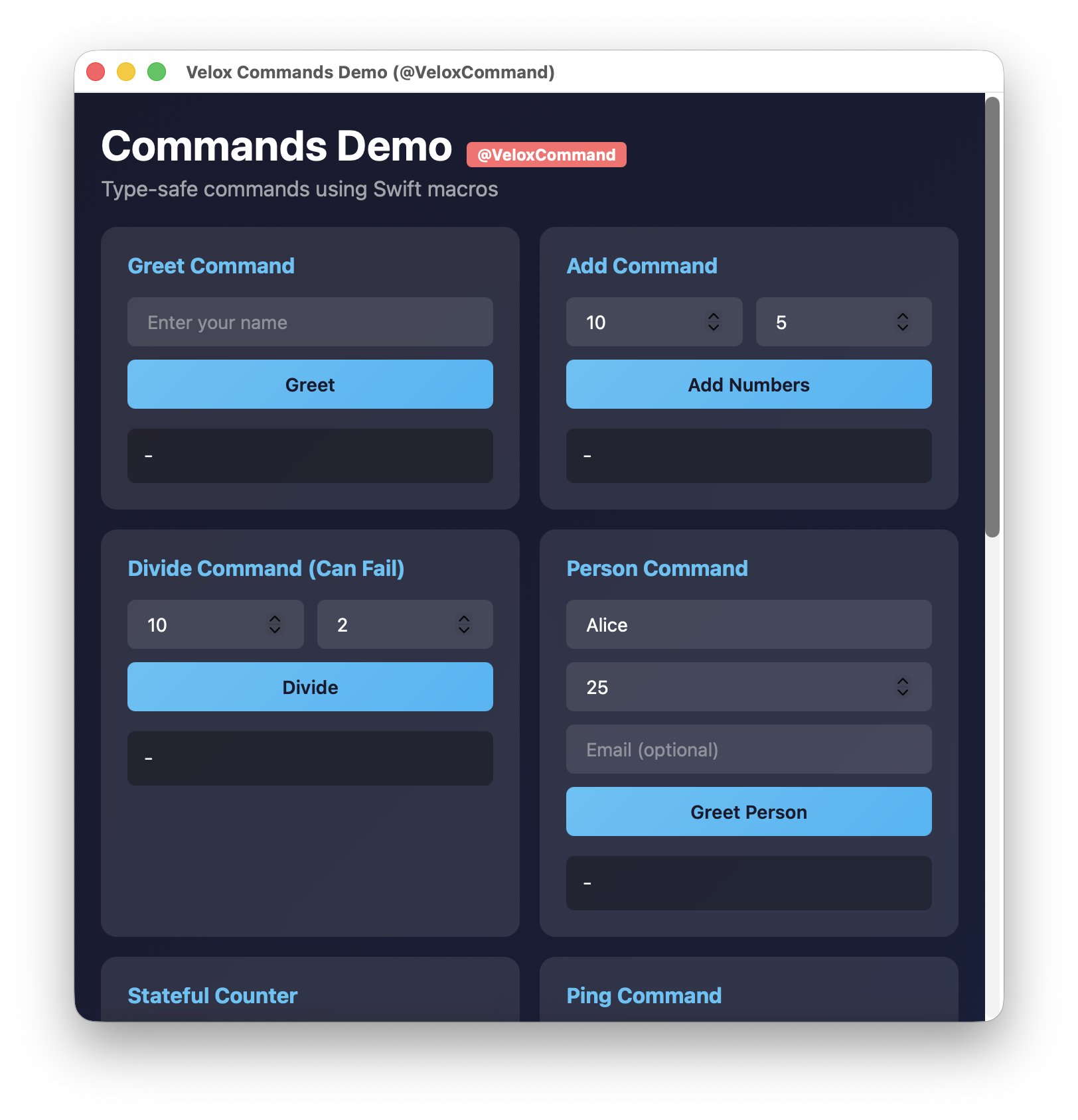1078x1120 pixels.
Task: Click the Add Command field showing 5
Action: point(844,322)
